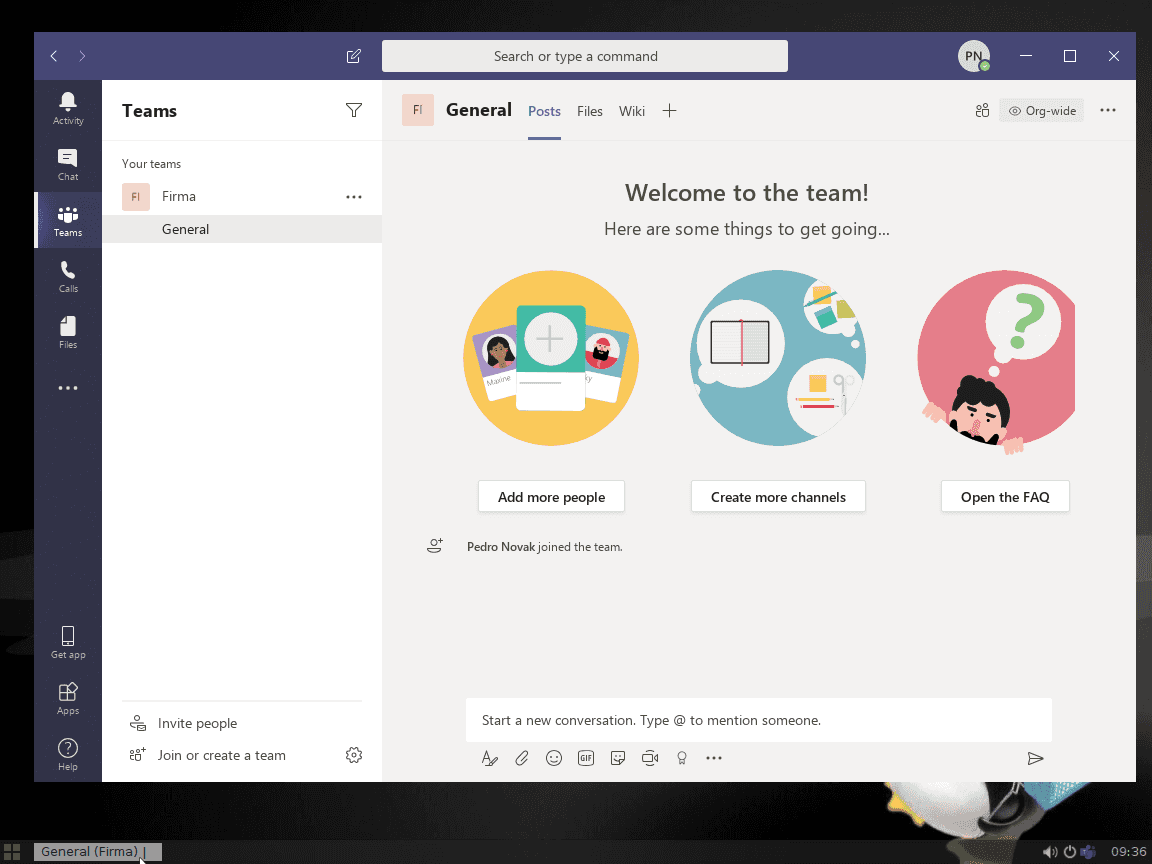
Task: Click the new chat compose icon
Action: [353, 56]
